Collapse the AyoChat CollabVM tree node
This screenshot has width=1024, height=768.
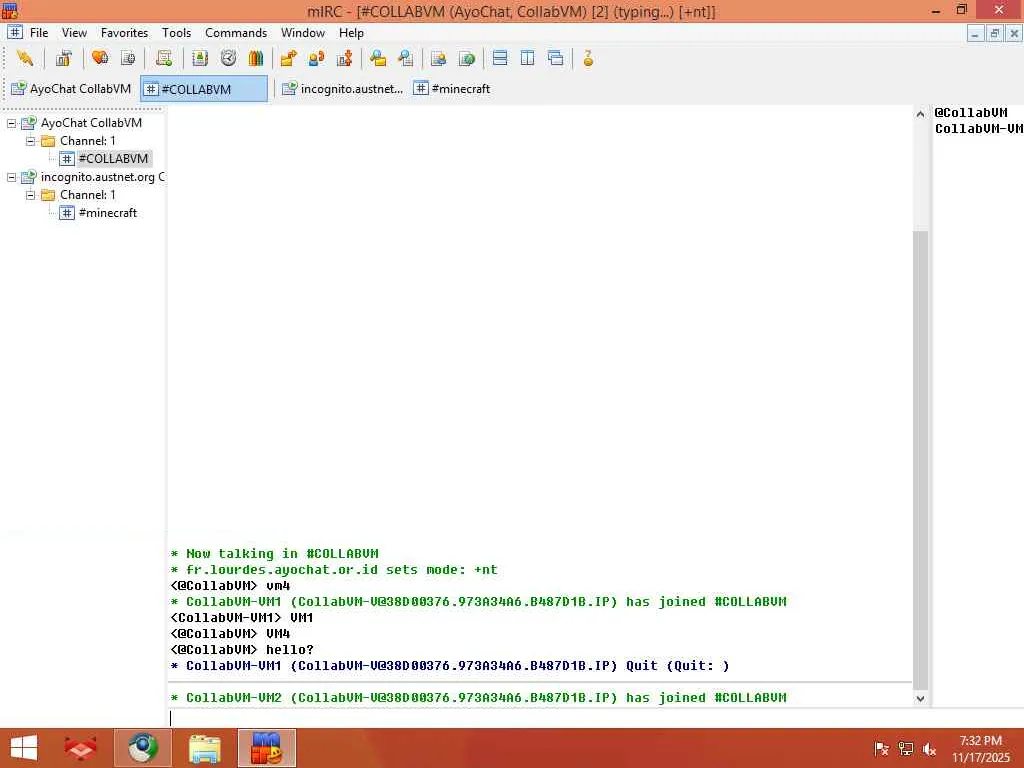[12, 123]
